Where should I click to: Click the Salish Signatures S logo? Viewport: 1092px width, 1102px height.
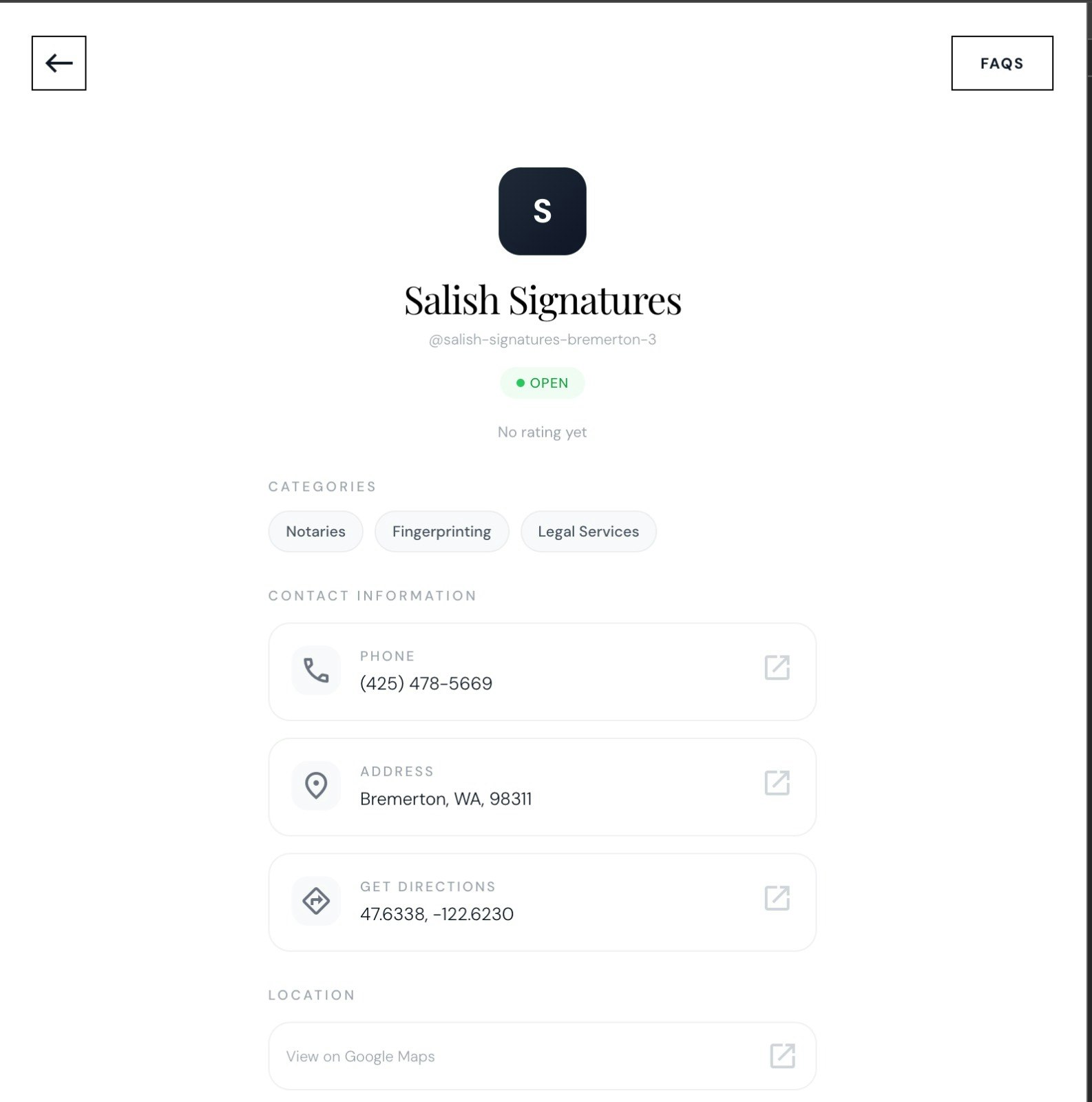543,211
